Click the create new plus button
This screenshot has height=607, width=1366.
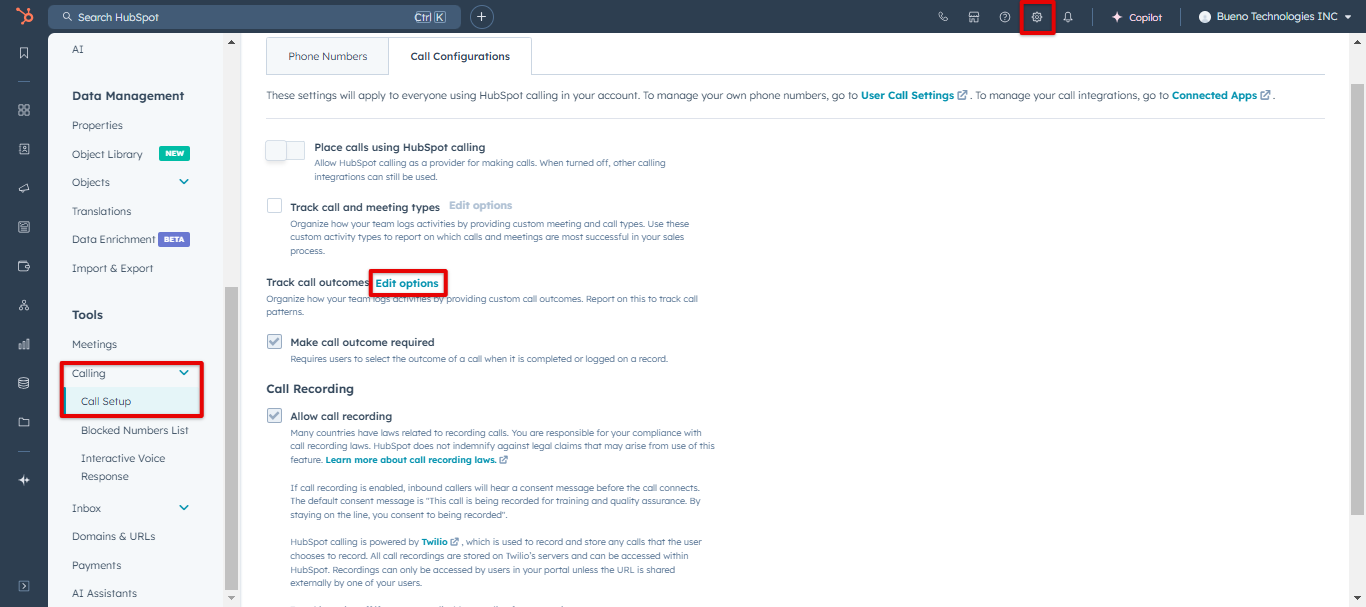(x=482, y=17)
